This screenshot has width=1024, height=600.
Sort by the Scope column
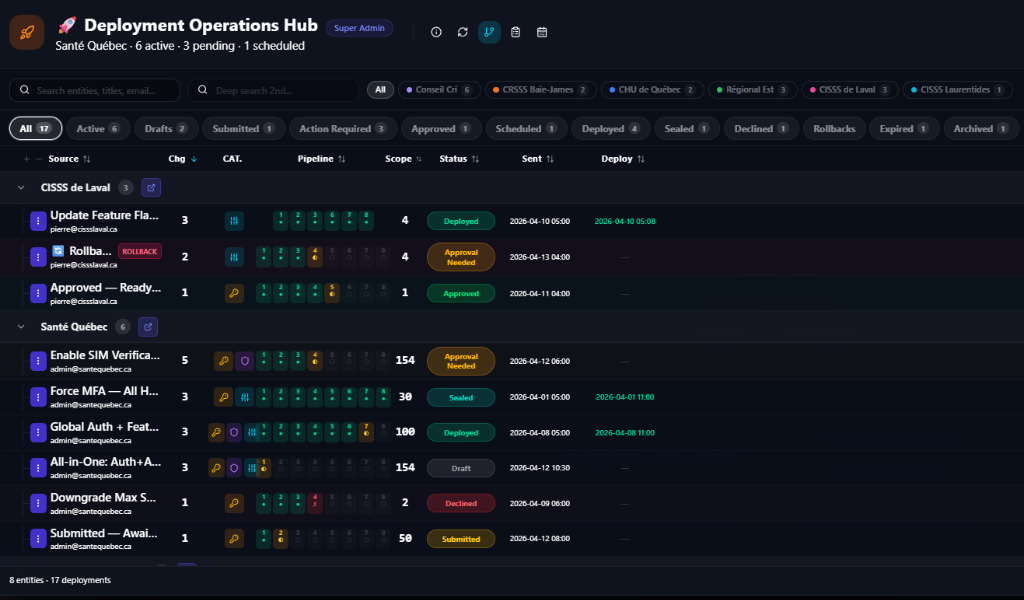[x=404, y=159]
